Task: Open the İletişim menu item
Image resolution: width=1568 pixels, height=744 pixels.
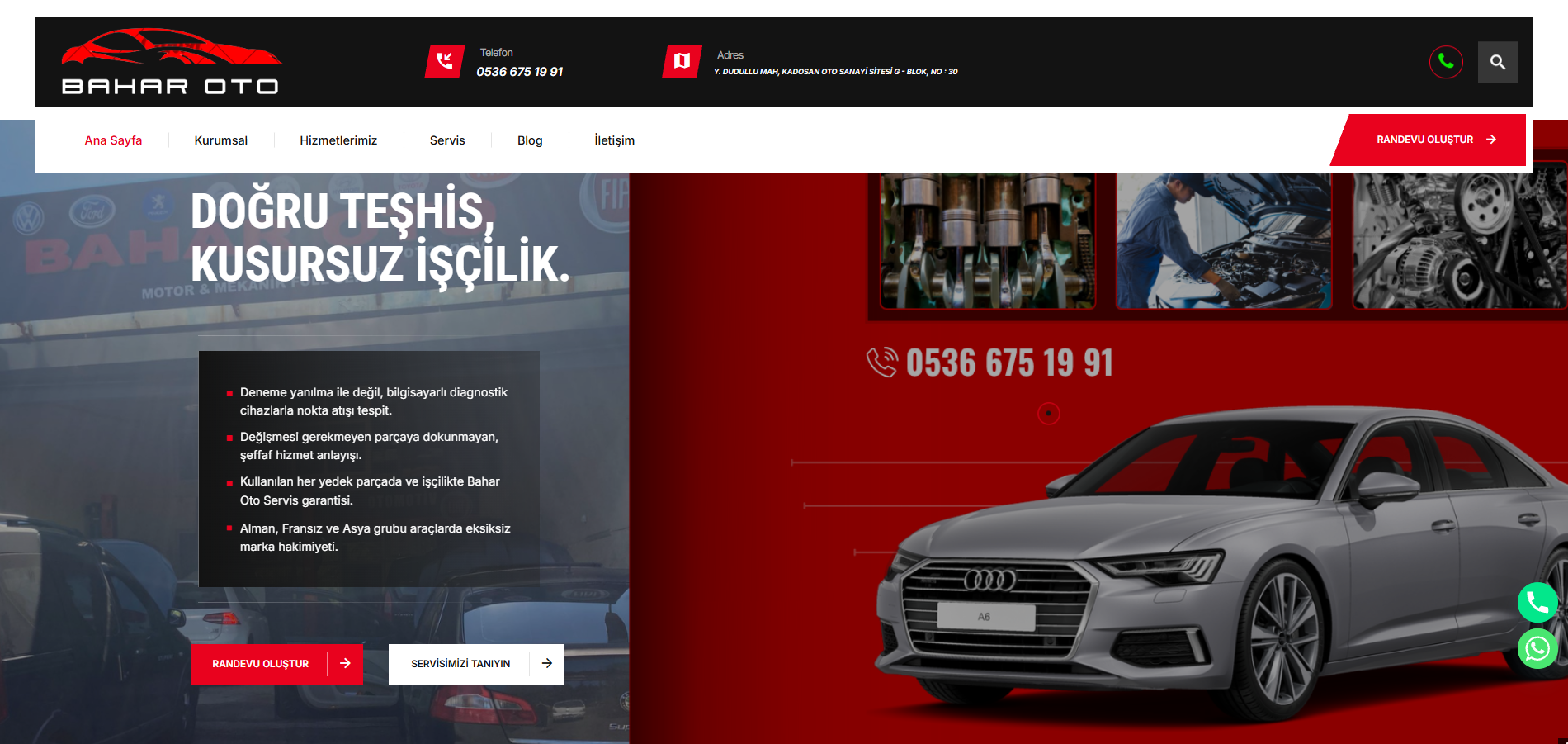Action: (x=615, y=140)
